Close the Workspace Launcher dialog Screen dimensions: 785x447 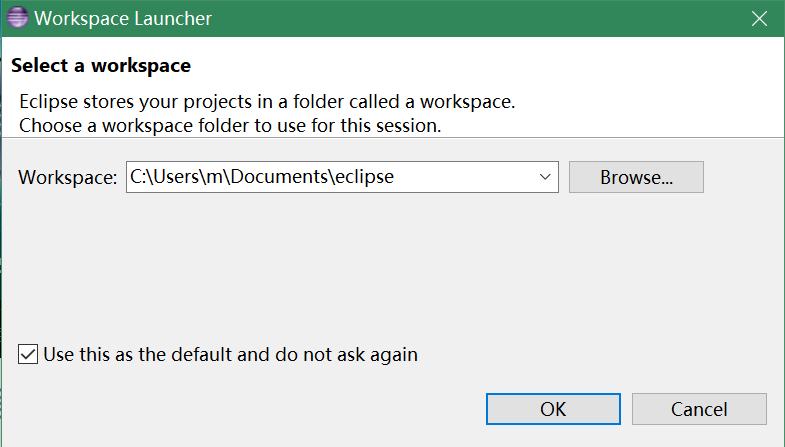click(756, 18)
